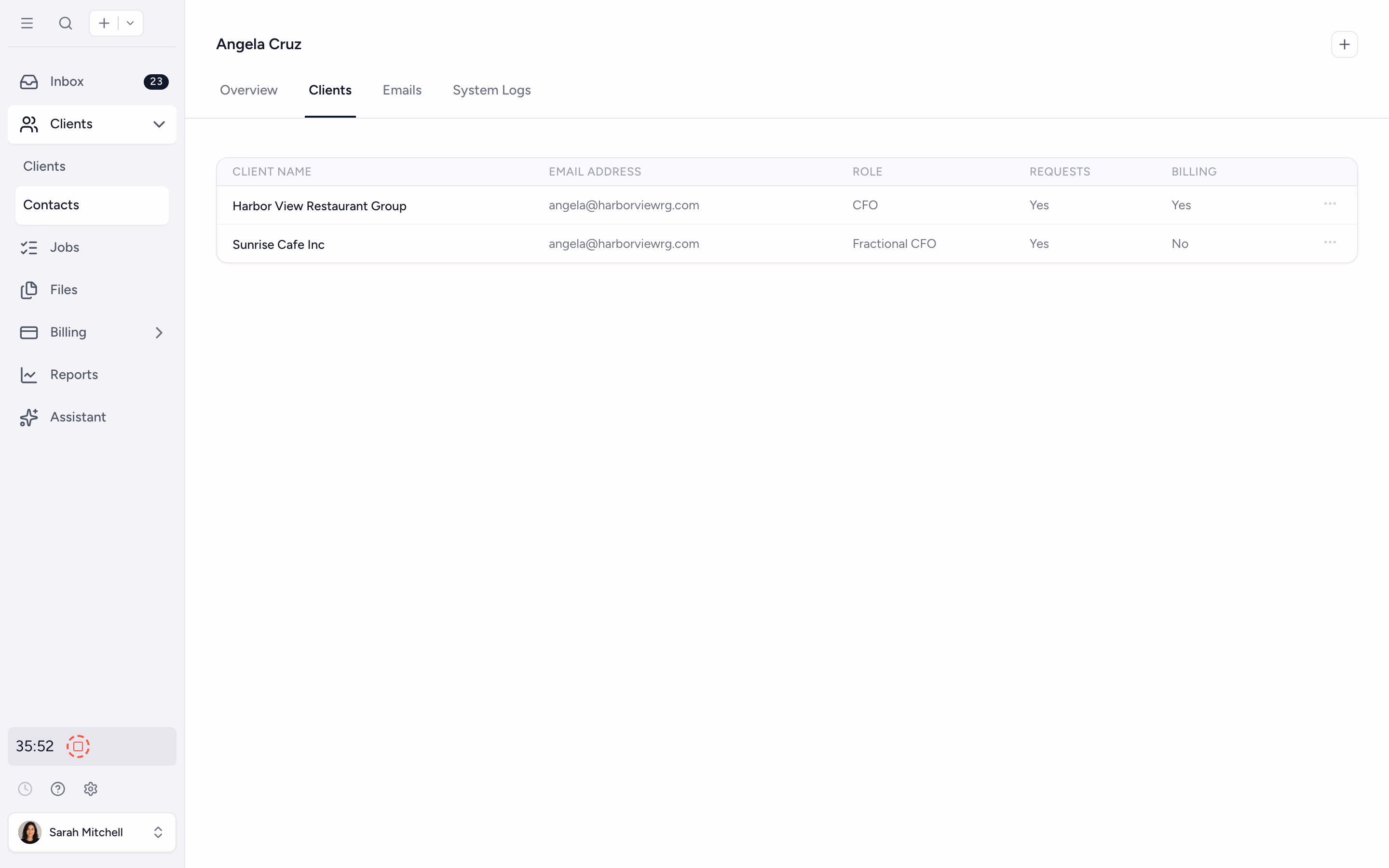The height and width of the screenshot is (868, 1389).
Task: Open the help question mark icon
Action: pyautogui.click(x=58, y=789)
